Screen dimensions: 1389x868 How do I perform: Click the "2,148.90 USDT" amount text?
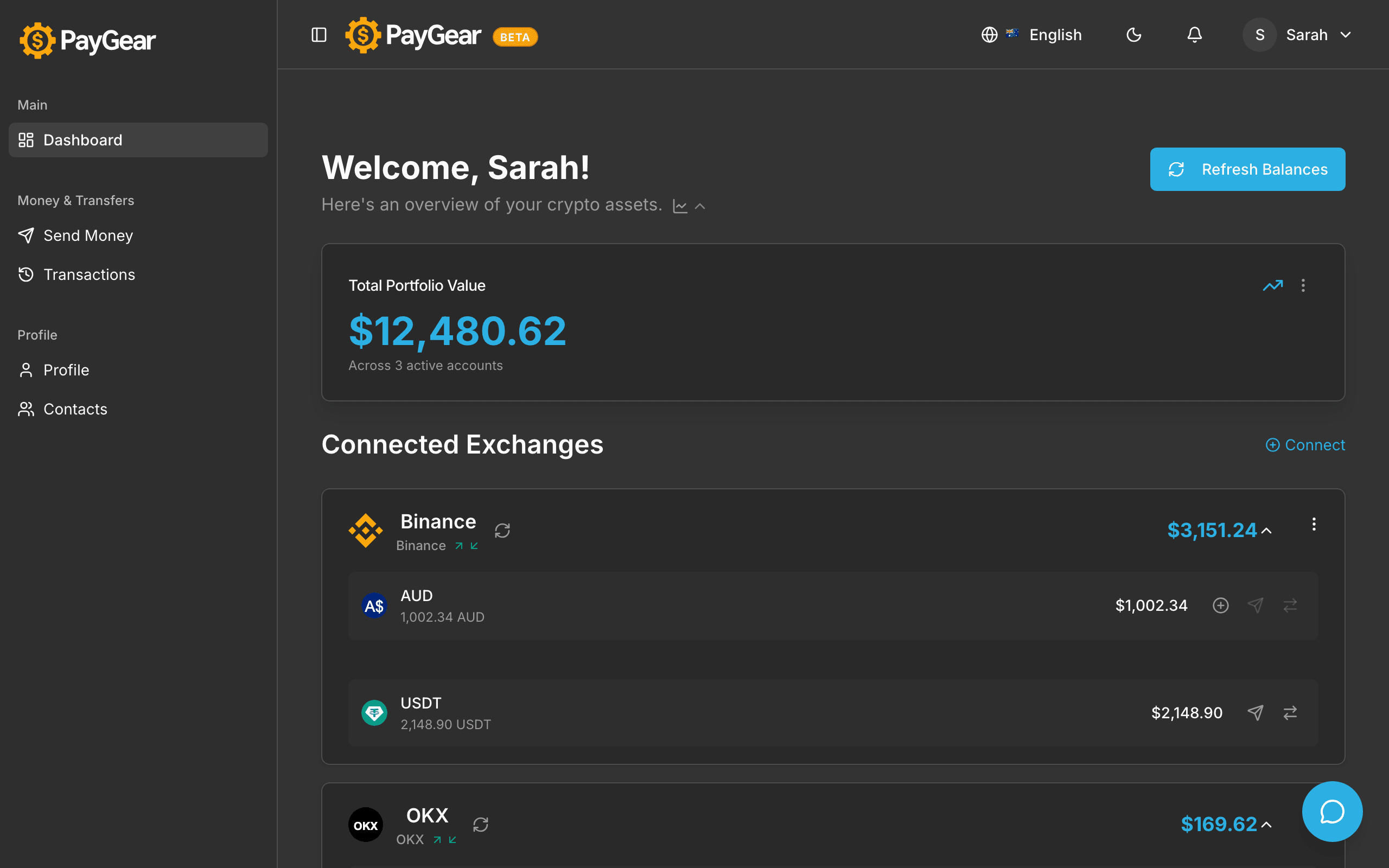[x=445, y=724]
